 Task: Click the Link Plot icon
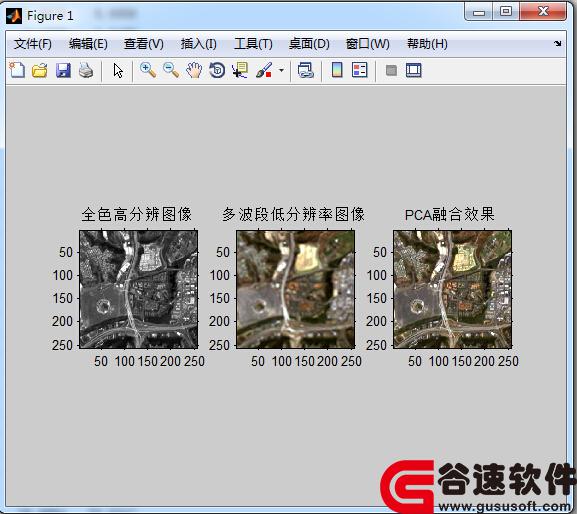coord(305,70)
